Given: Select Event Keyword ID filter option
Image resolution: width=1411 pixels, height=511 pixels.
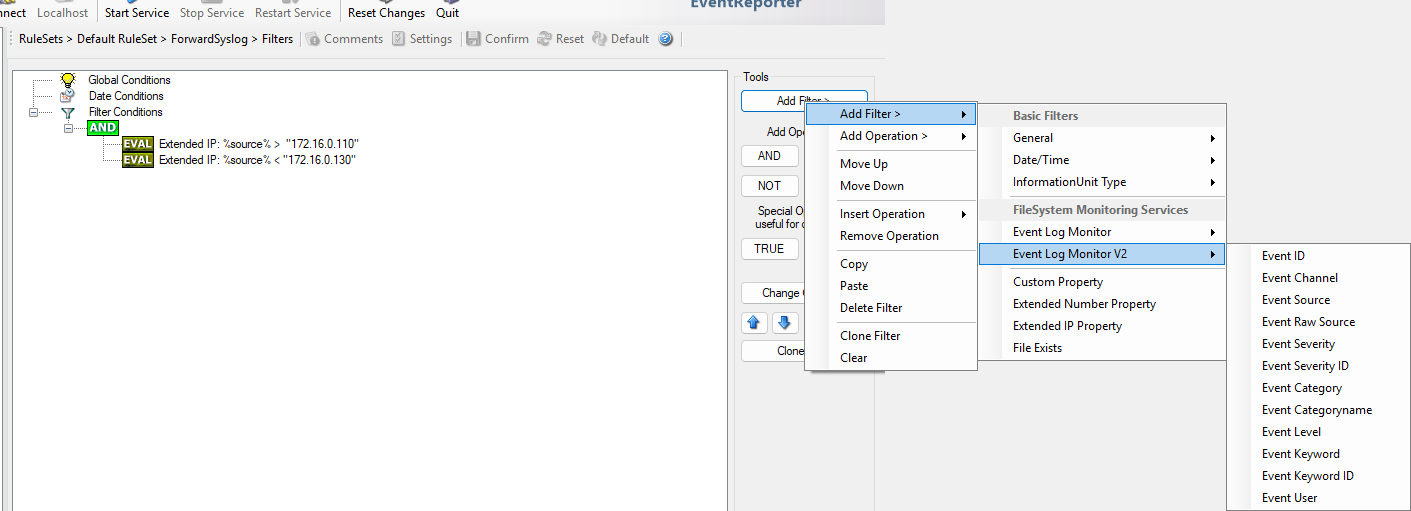Looking at the screenshot, I should click(x=1319, y=476).
